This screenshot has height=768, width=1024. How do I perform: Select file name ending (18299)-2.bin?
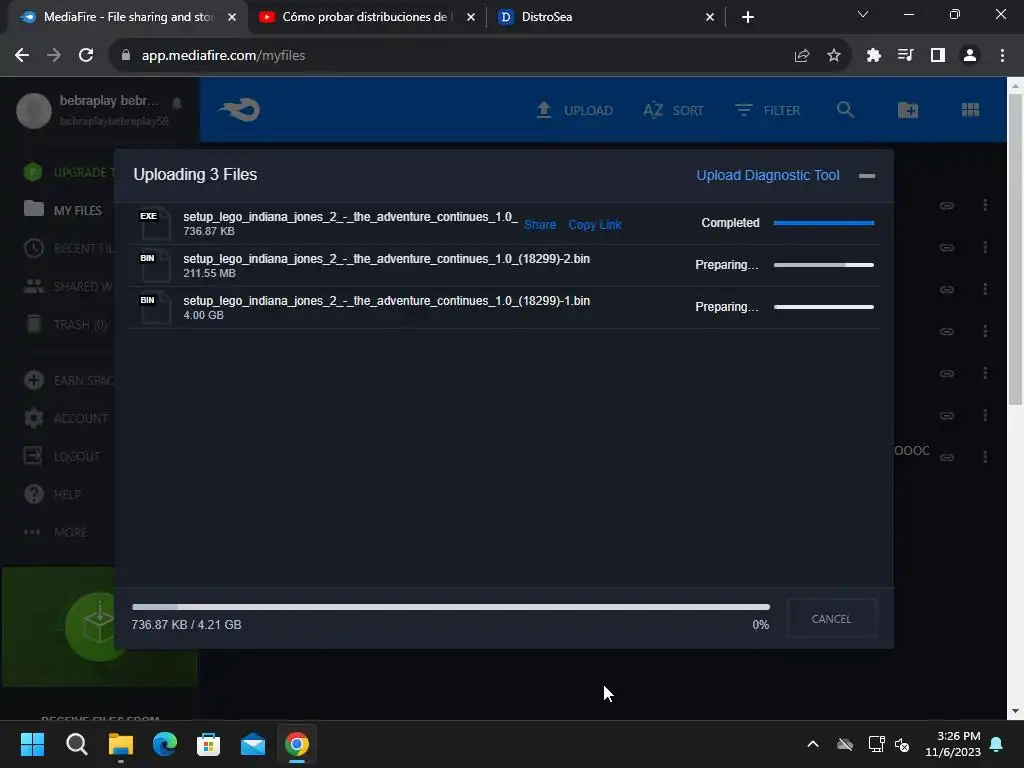(387, 259)
